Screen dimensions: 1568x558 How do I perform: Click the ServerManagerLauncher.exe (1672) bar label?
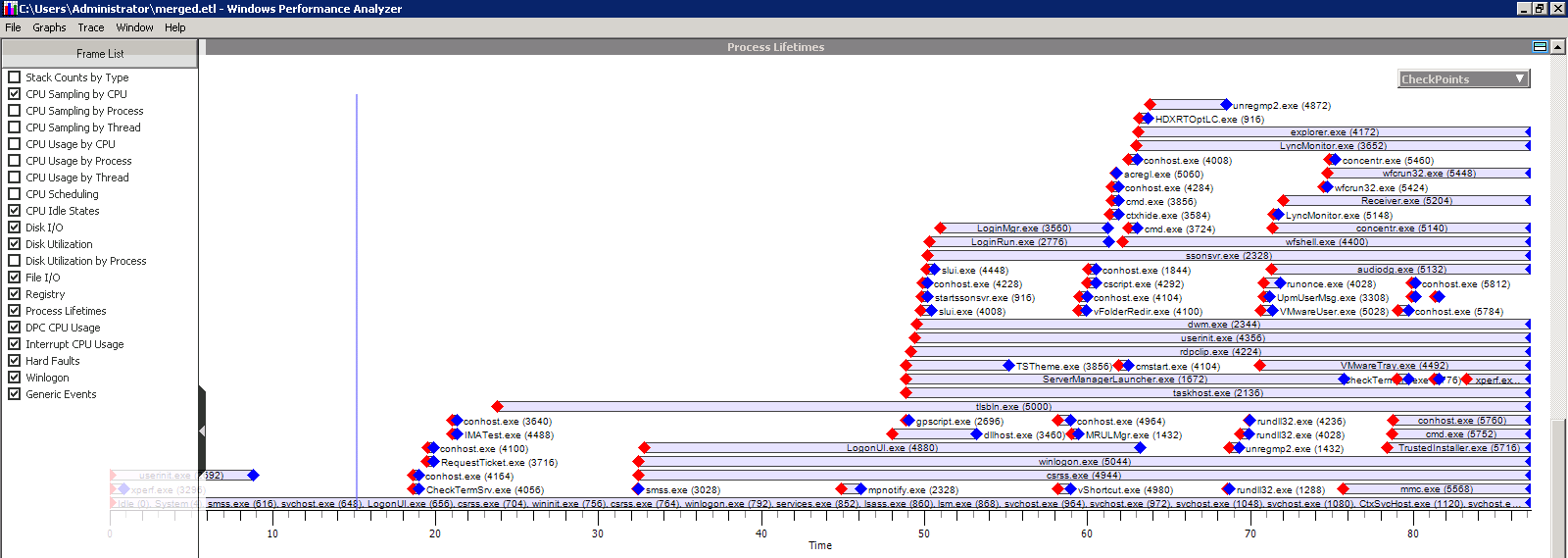1125,380
